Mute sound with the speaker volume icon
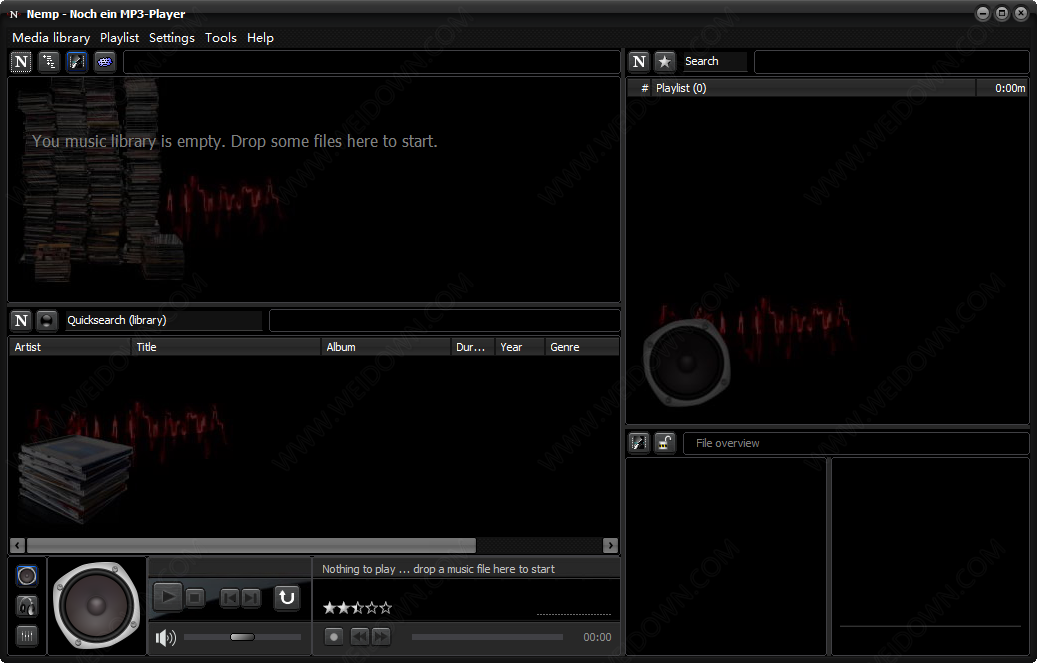 tap(165, 638)
